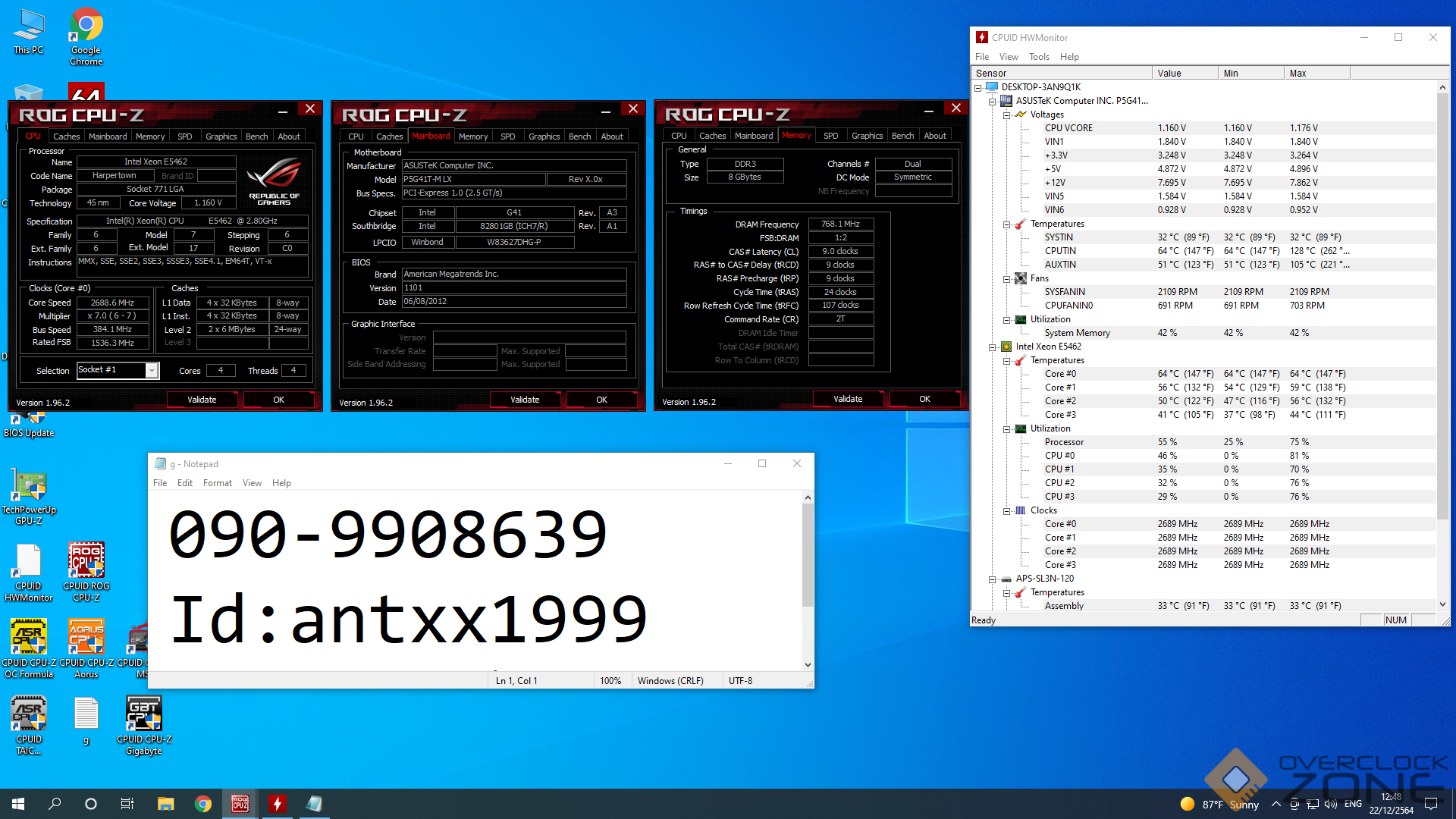The width and height of the screenshot is (1456, 819).
Task: Click the ENG language indicator
Action: click(x=1354, y=804)
